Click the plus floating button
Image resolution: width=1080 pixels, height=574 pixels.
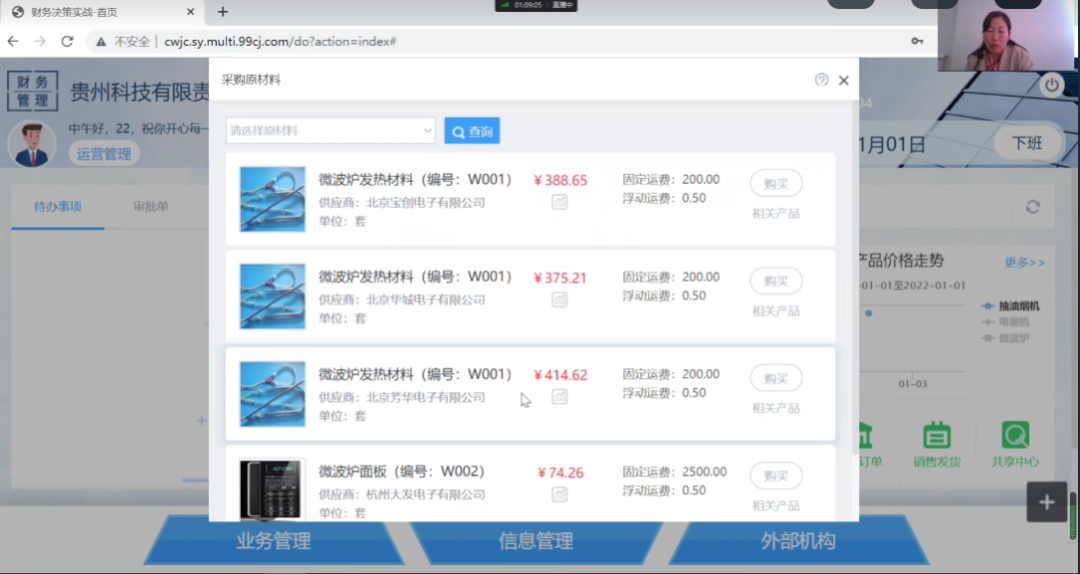[1047, 502]
